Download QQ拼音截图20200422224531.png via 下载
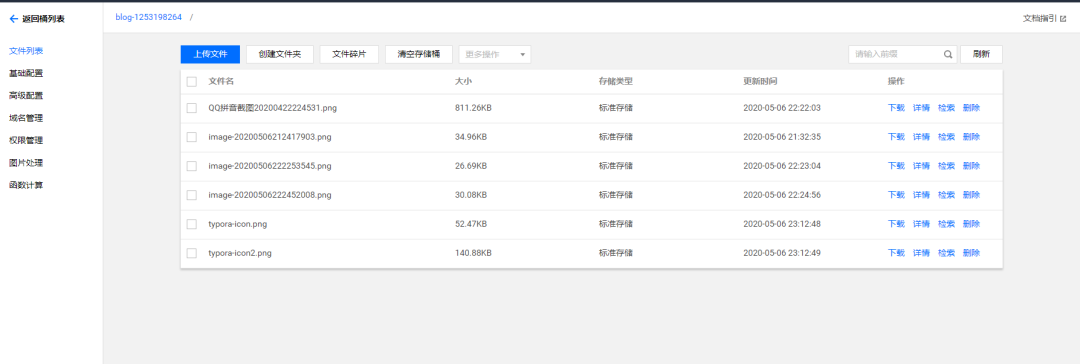 pyautogui.click(x=896, y=108)
